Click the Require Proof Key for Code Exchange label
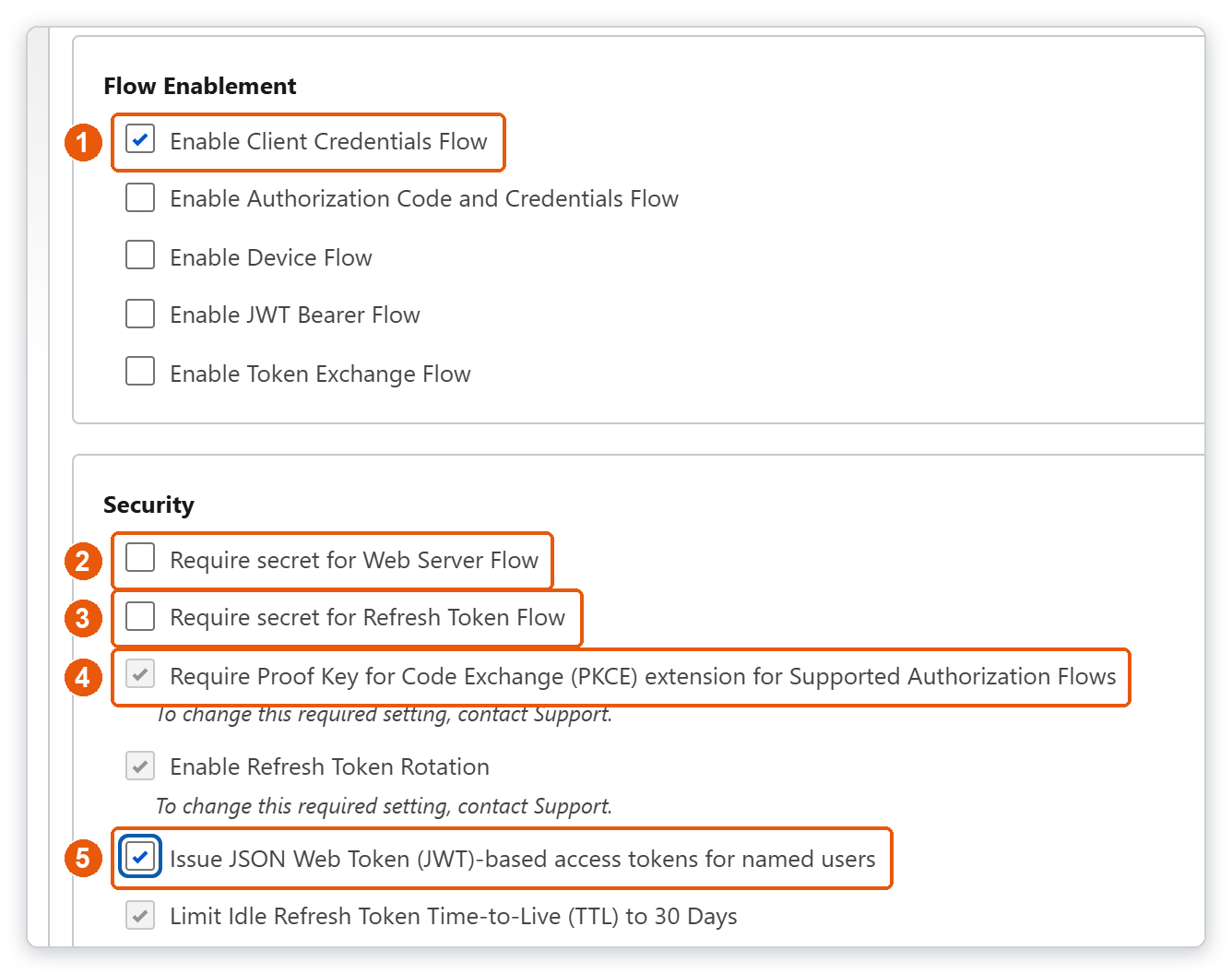1232x974 pixels. pos(643,676)
